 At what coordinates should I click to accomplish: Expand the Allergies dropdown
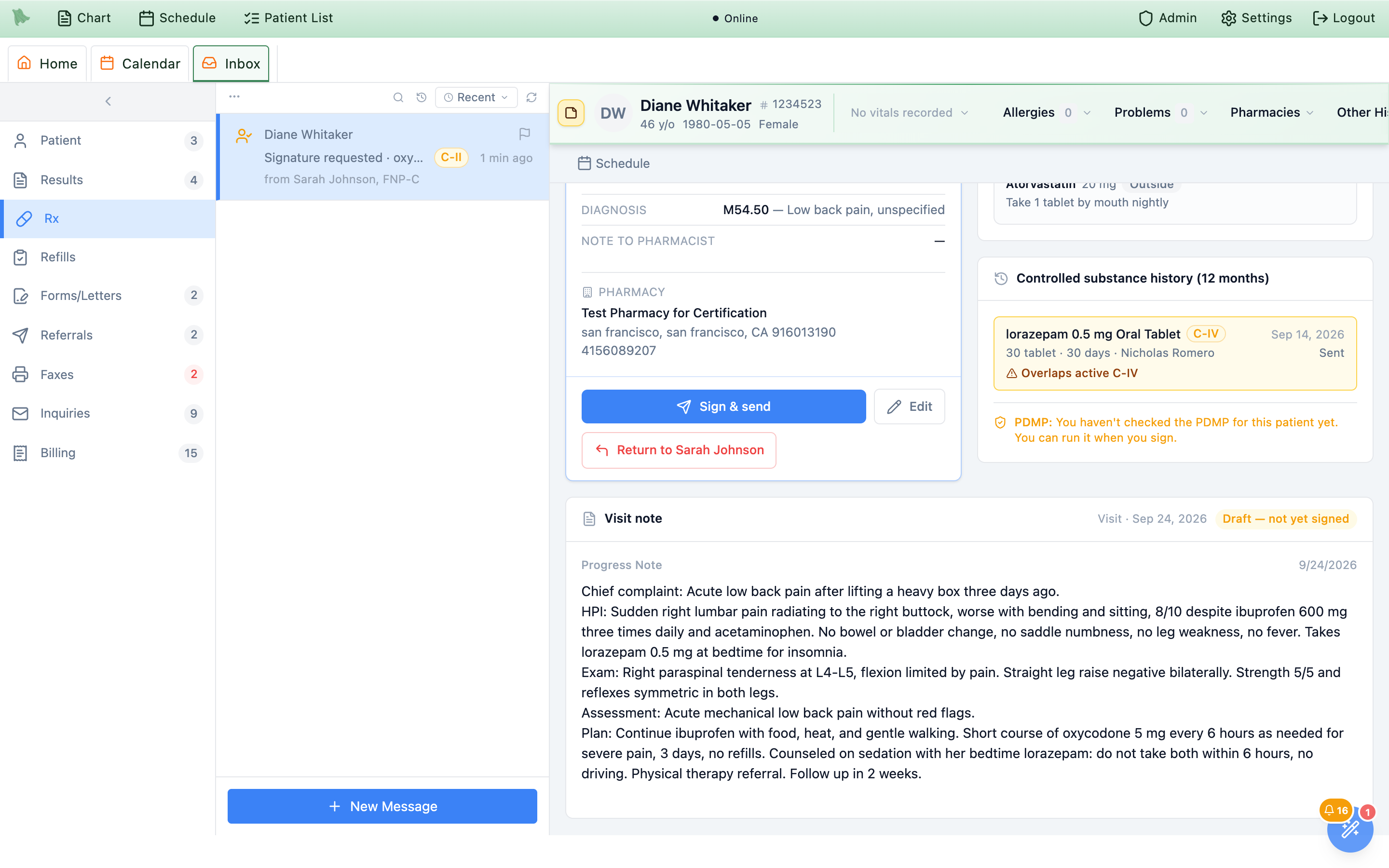coord(1047,113)
